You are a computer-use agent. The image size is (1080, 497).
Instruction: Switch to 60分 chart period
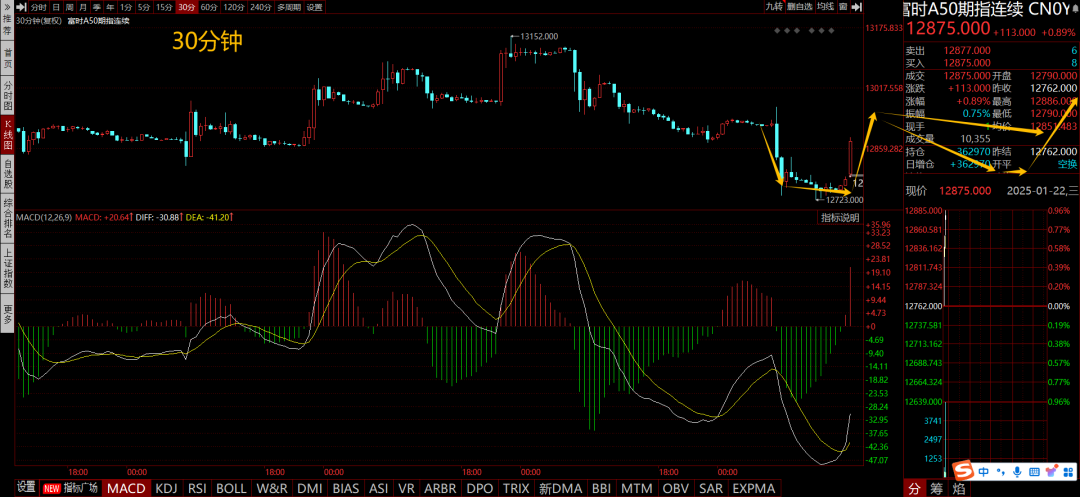point(209,7)
